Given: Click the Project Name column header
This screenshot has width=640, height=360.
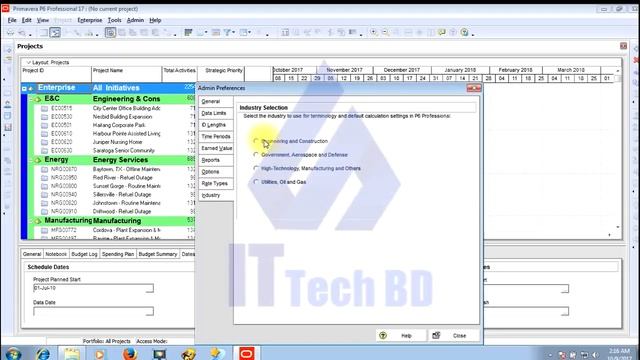Looking at the screenshot, I should point(127,74).
